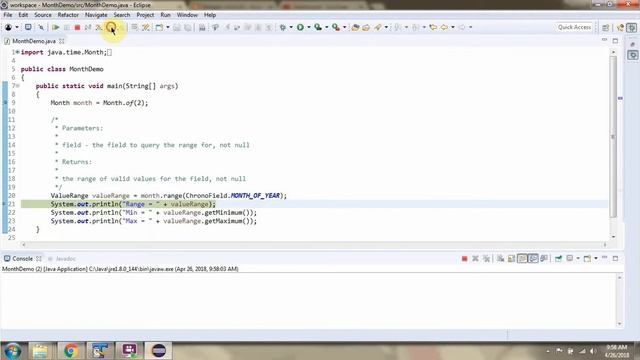Click the Open Perspective icon
640x360 pixels.
(606, 27)
